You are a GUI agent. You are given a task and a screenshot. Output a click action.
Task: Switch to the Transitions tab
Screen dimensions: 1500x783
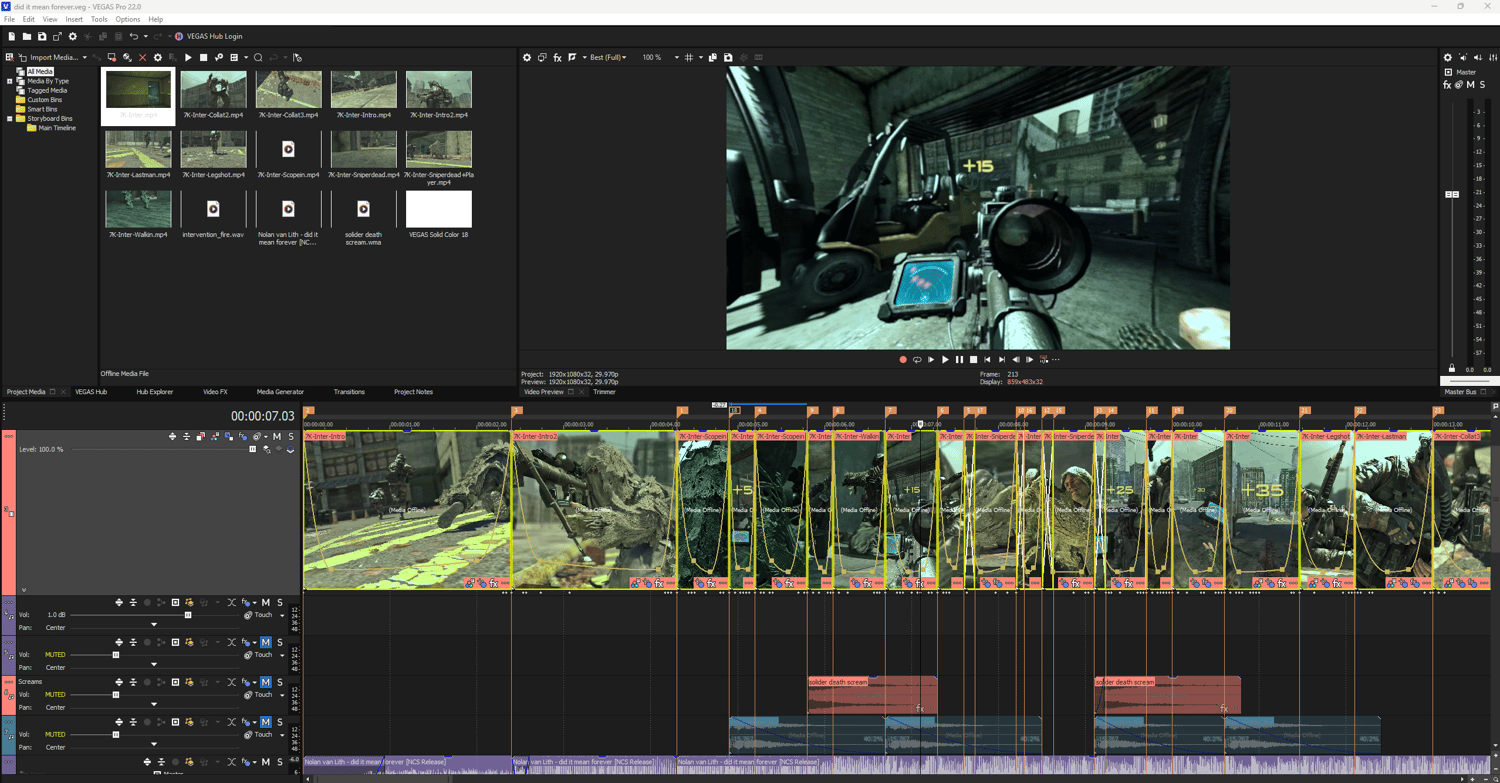349,392
